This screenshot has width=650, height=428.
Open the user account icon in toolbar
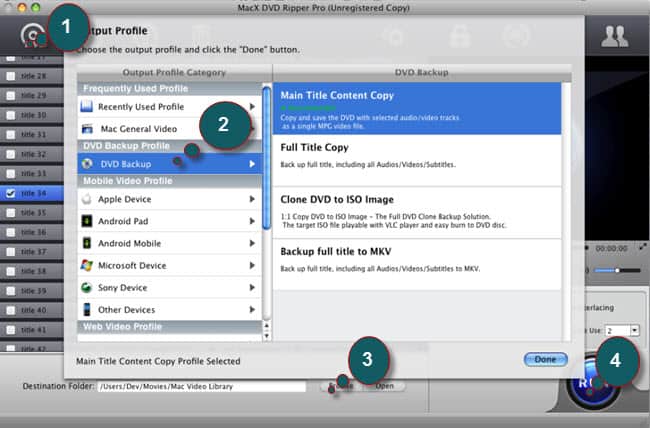point(614,36)
